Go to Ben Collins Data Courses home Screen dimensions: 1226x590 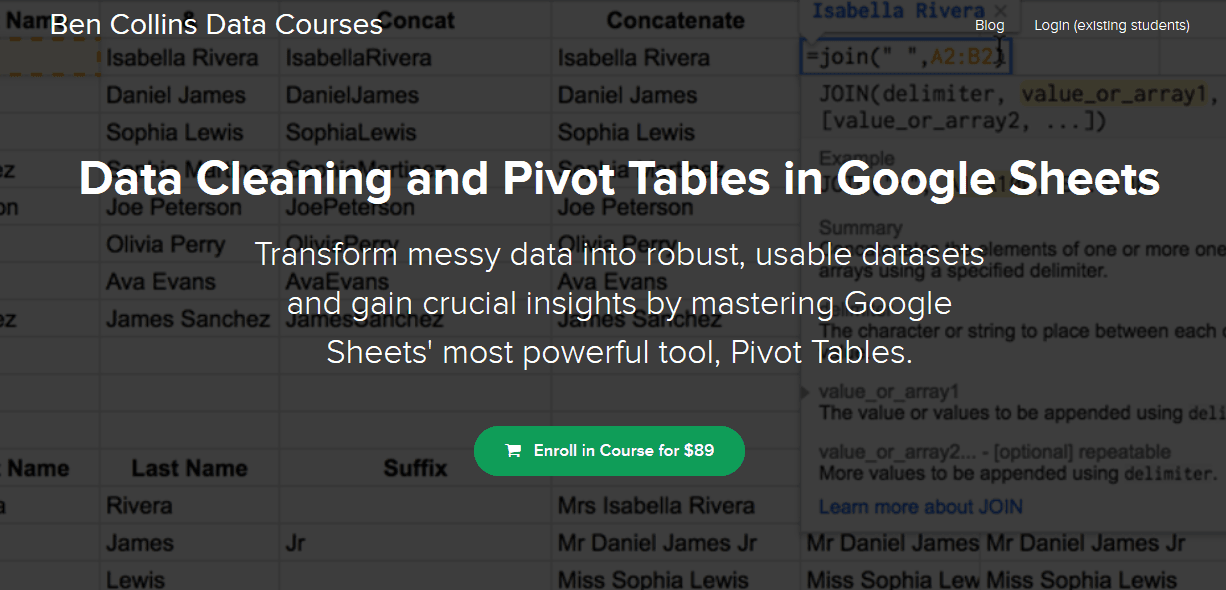click(216, 24)
